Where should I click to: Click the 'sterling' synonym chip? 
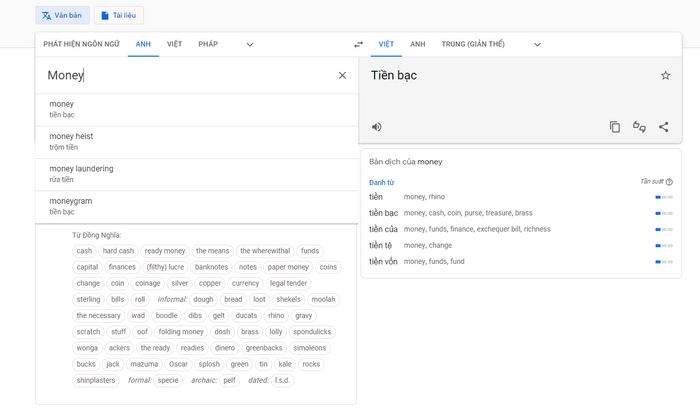tap(88, 299)
